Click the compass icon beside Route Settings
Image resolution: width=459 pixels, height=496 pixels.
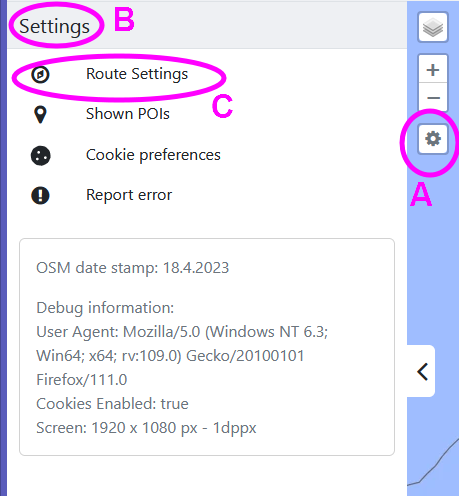tap(40, 74)
